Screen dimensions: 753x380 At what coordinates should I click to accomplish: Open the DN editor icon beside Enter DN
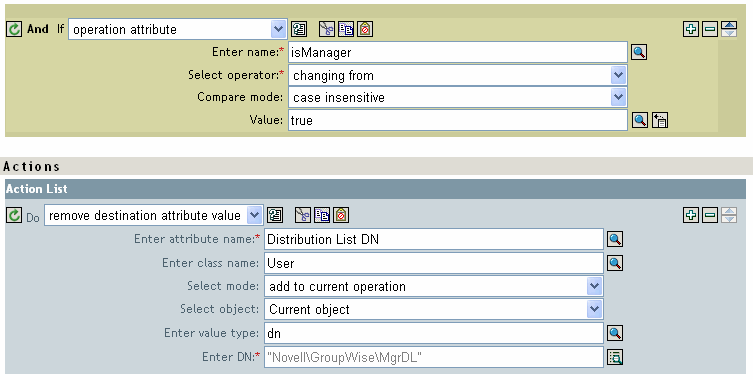[x=615, y=357]
